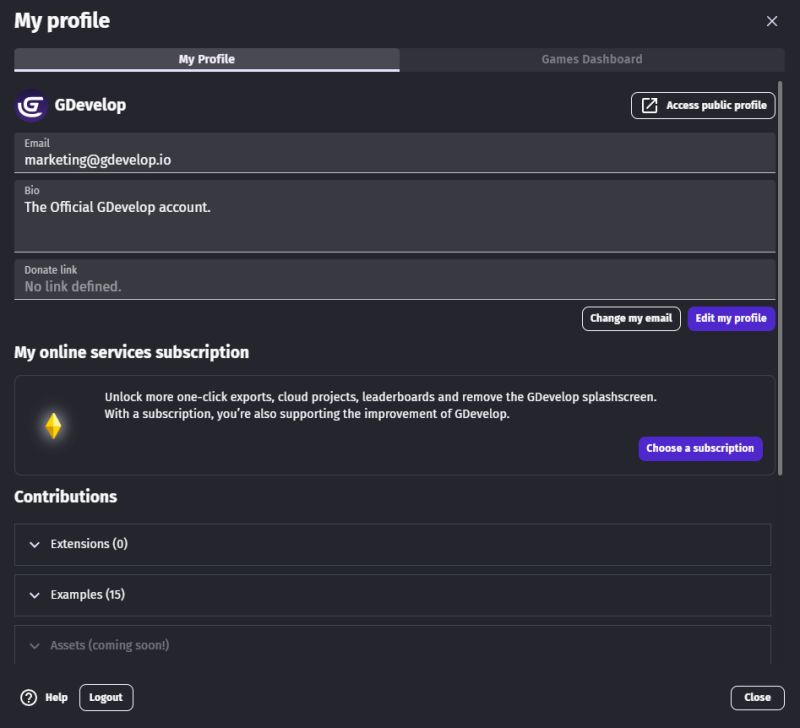Click the chevron next to Extensions (0)

33,544
